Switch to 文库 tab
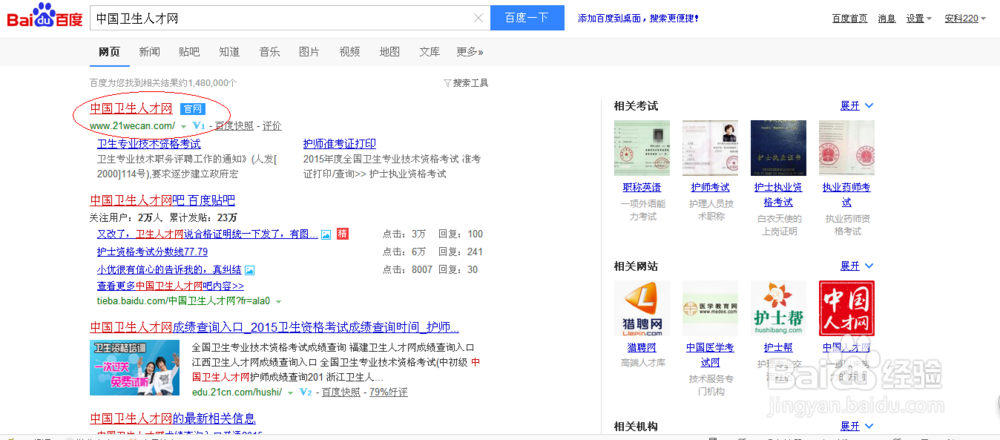Viewport: 1000px width, 440px height. tap(430, 52)
